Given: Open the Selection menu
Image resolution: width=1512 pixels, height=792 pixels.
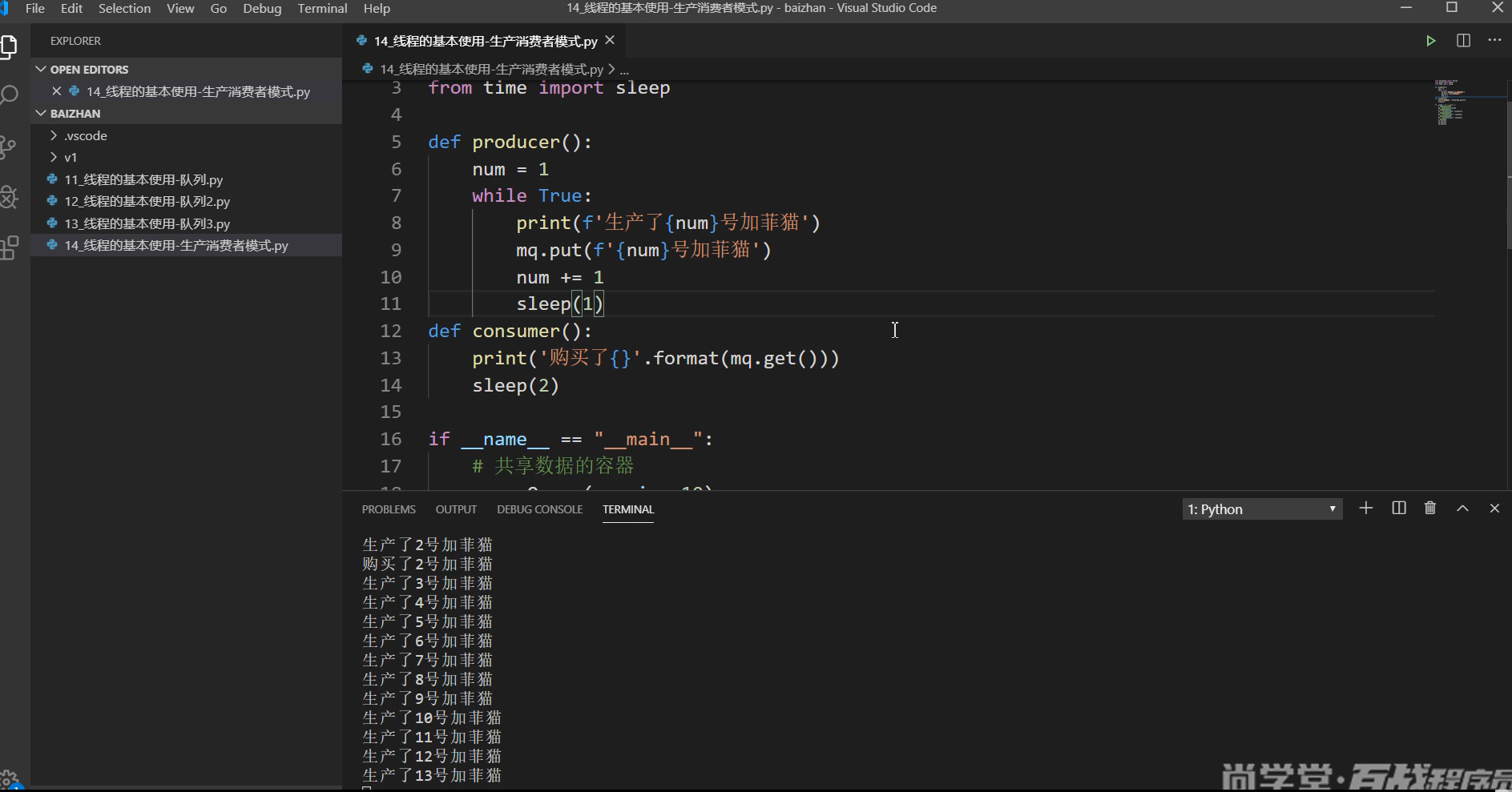Looking at the screenshot, I should pos(124,8).
